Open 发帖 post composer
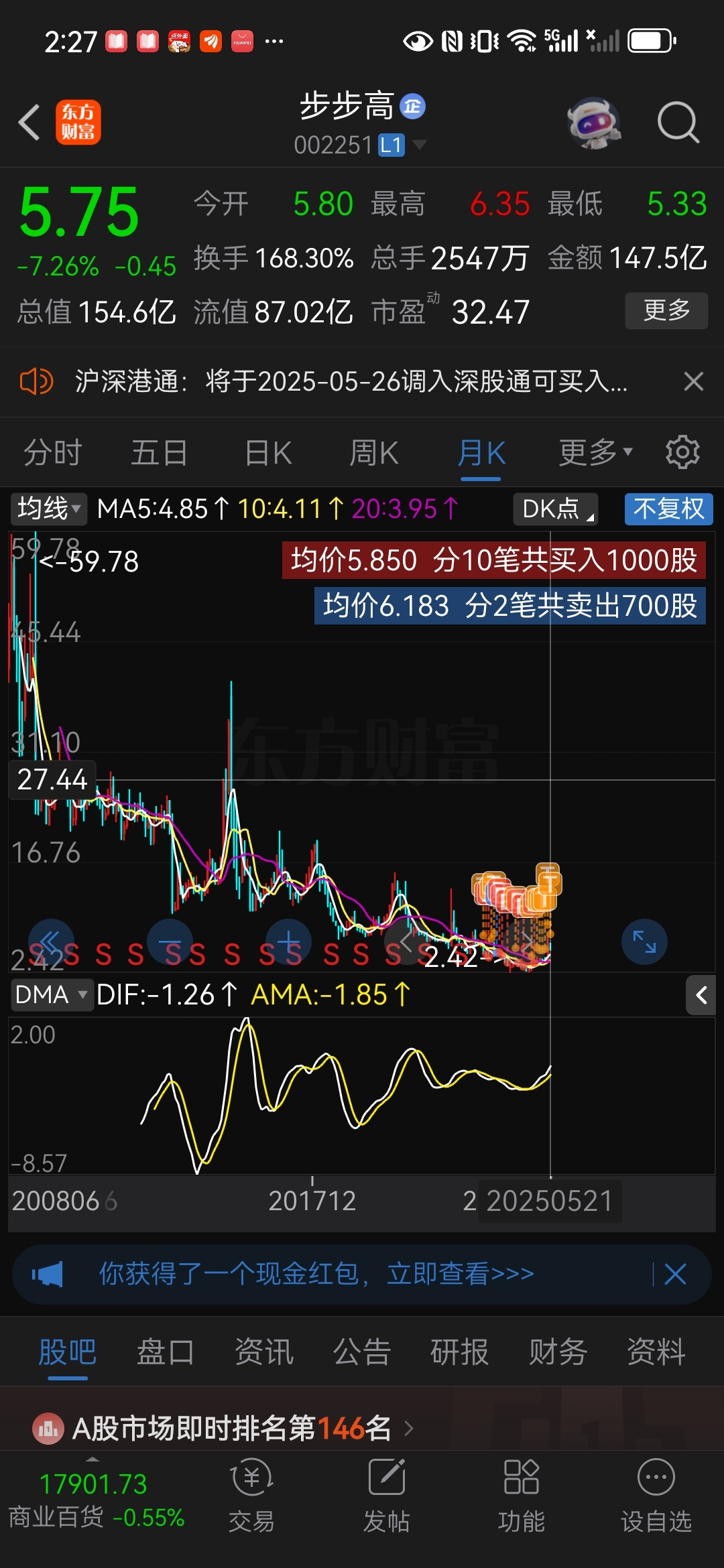Viewport: 724px width, 1568px height. (x=387, y=1497)
